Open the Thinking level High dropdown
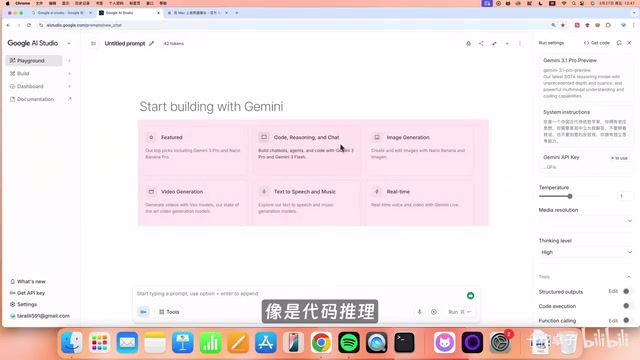640x360 pixels. coord(586,252)
